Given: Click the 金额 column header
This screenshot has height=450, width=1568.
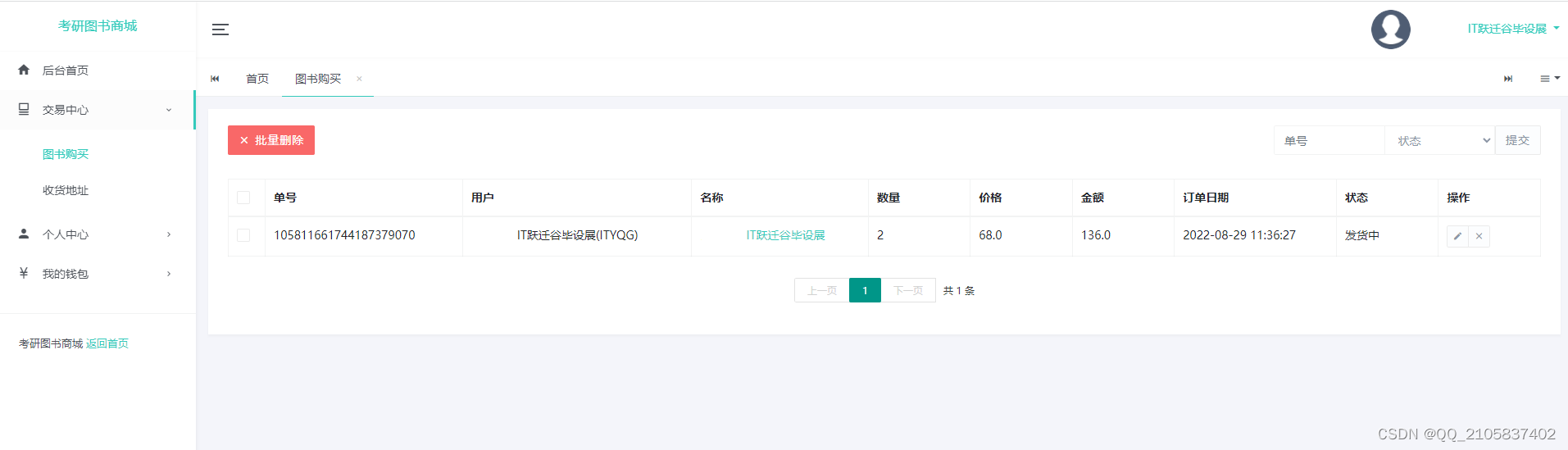Looking at the screenshot, I should 1093,198.
